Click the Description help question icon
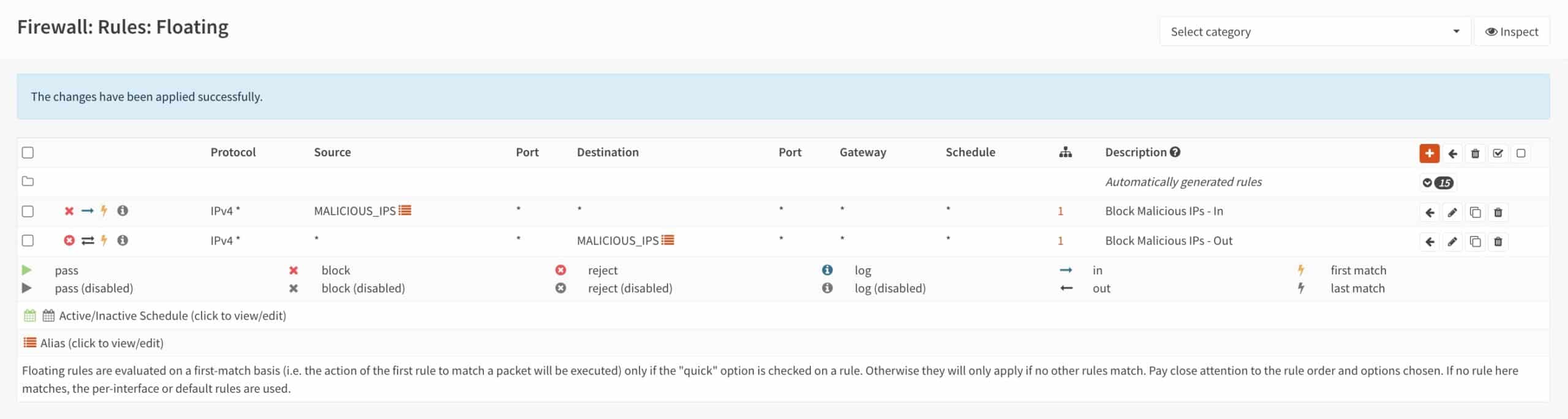 click(1174, 152)
